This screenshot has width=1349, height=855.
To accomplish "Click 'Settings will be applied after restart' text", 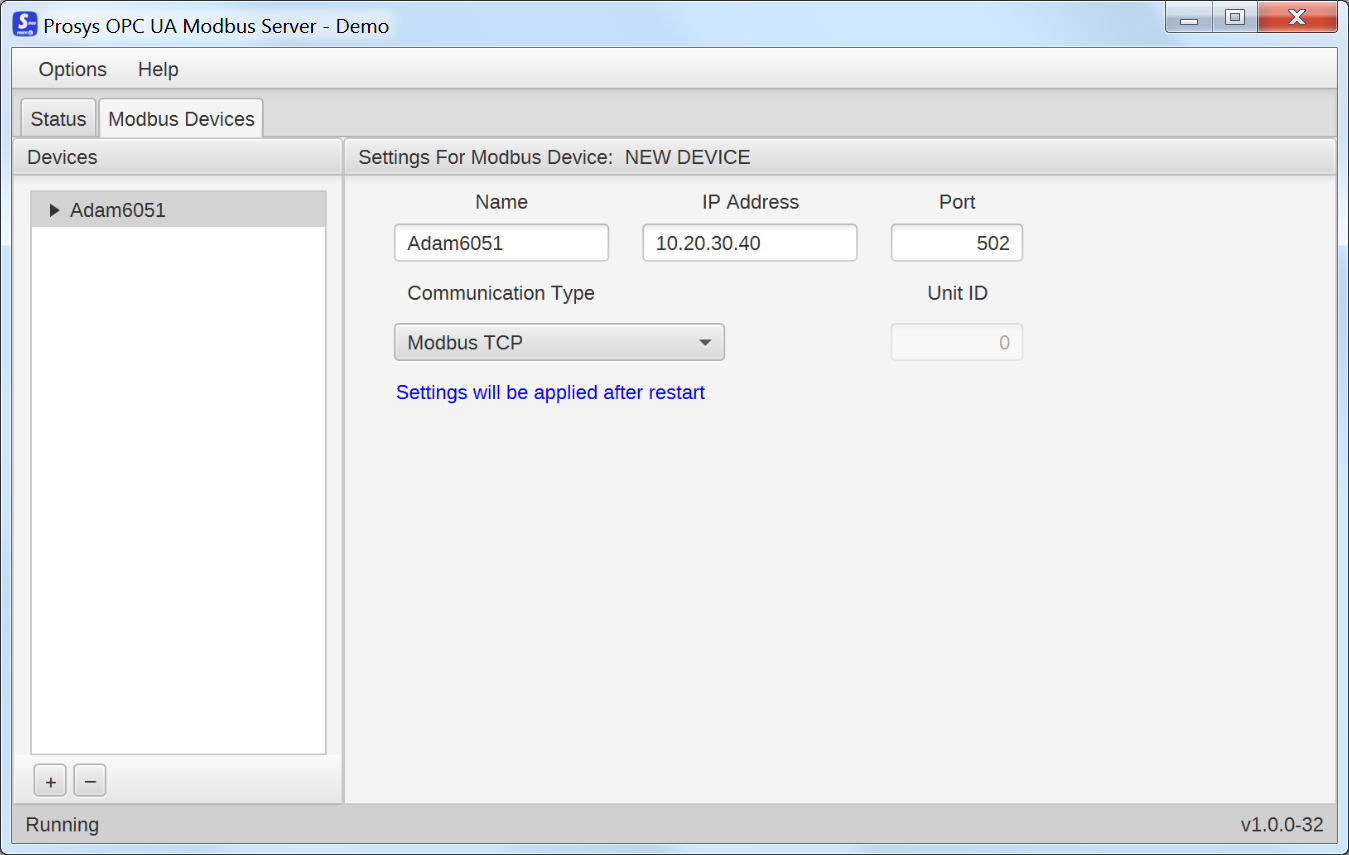I will [550, 392].
